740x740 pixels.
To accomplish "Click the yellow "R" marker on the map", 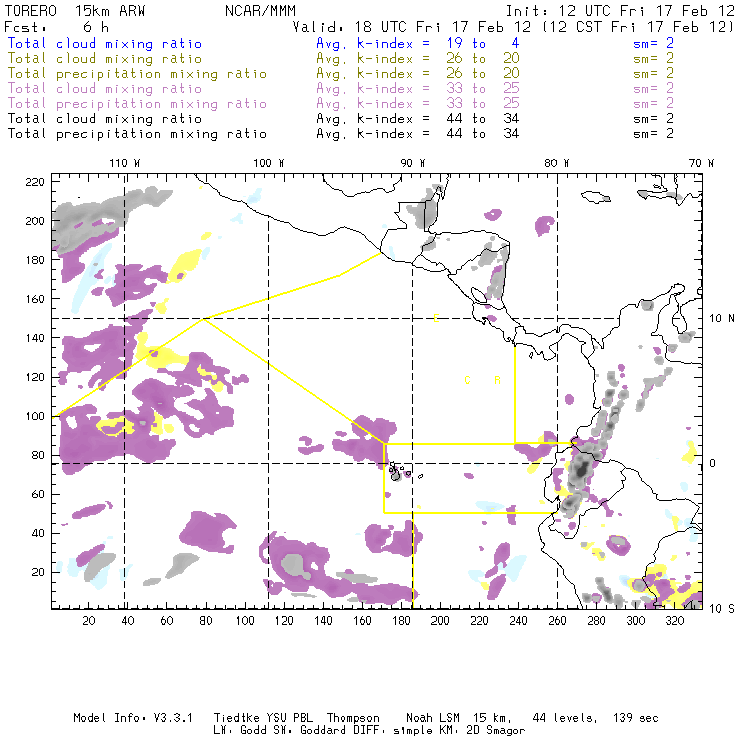I will [497, 380].
